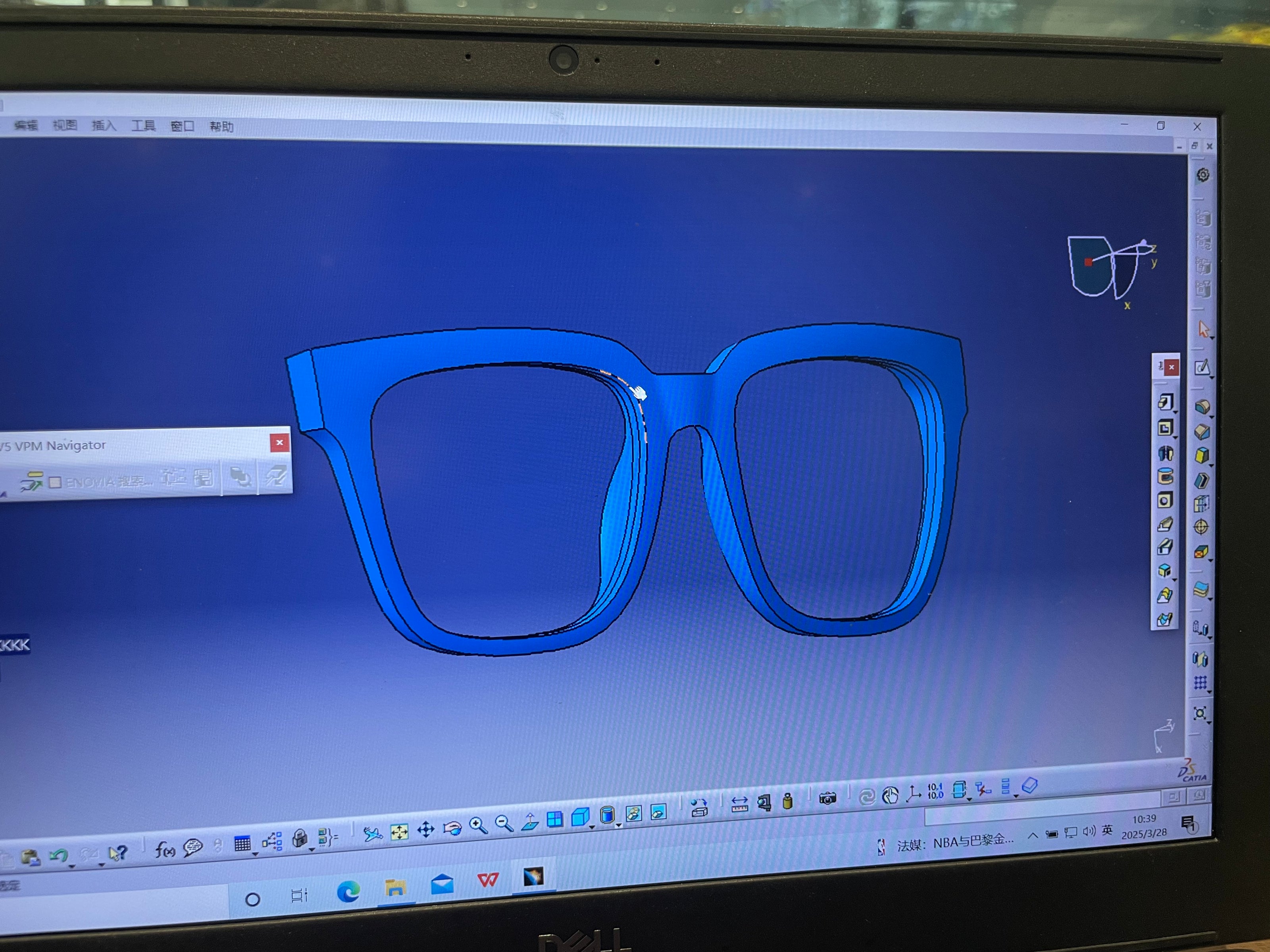This screenshot has height=952, width=1270.
Task: Click the Zoom Out magnifier
Action: [x=504, y=824]
